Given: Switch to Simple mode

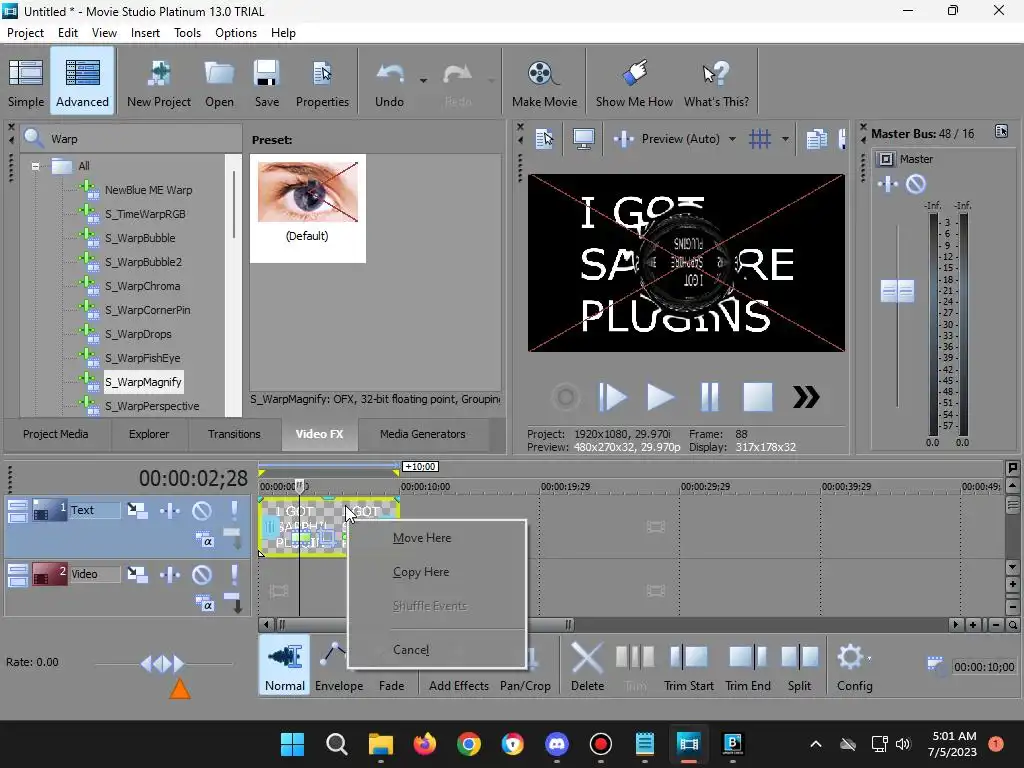Looking at the screenshot, I should (x=26, y=83).
